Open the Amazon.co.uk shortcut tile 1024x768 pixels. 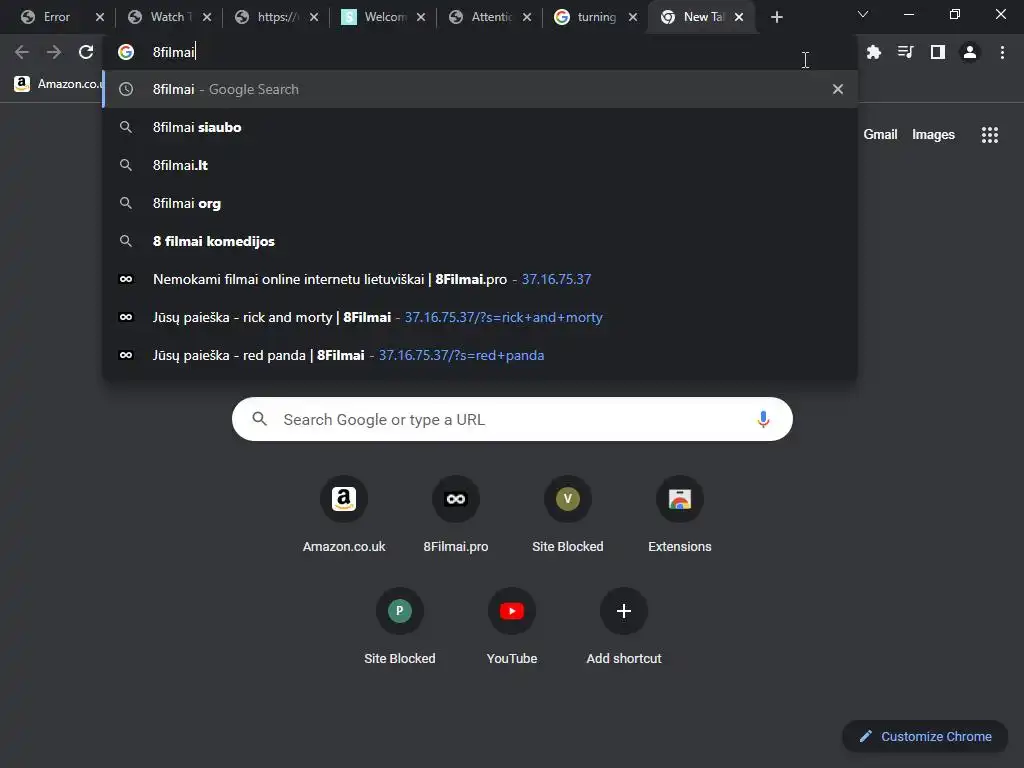point(344,515)
